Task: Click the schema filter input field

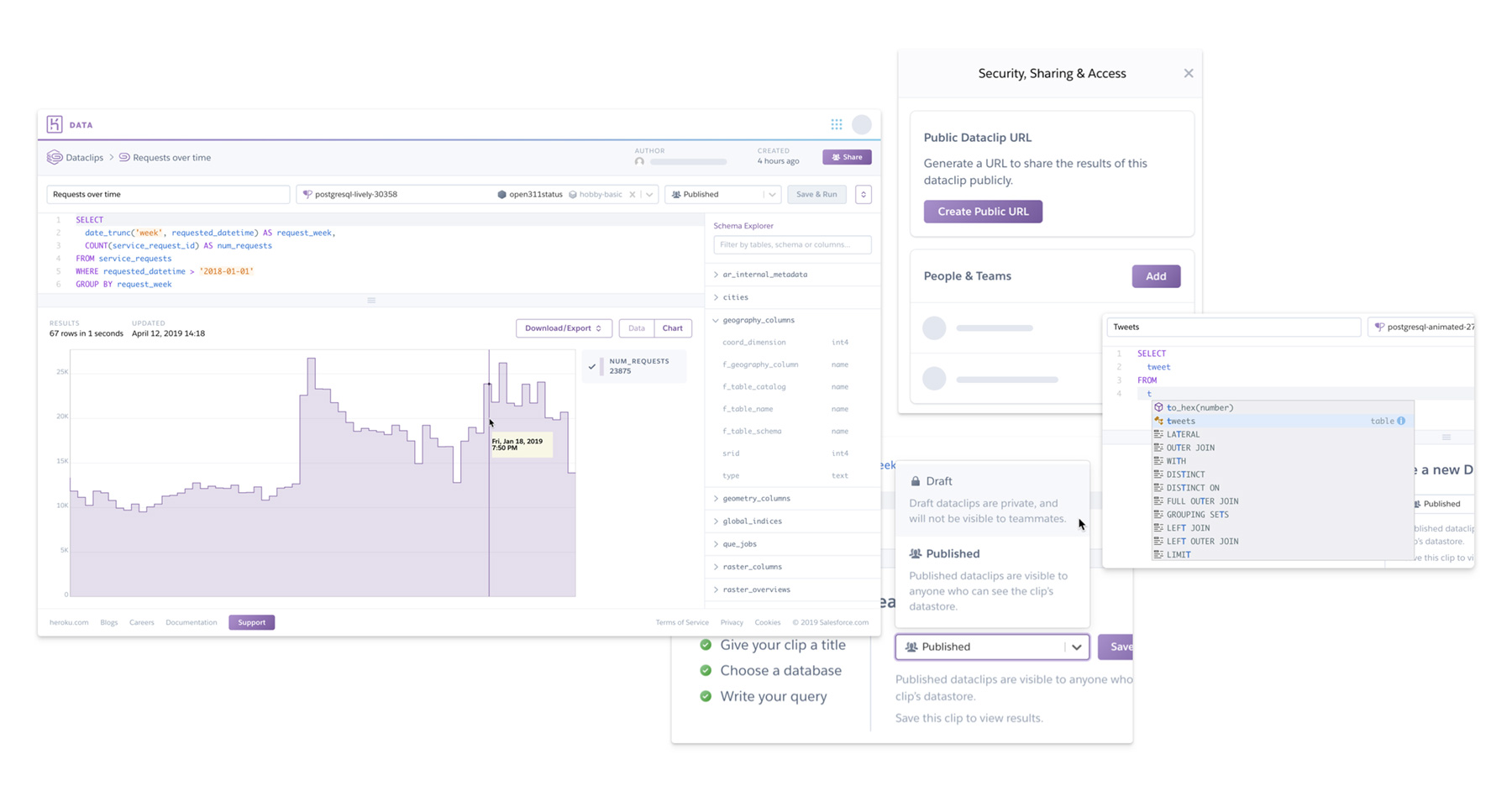Action: pyautogui.click(x=791, y=244)
